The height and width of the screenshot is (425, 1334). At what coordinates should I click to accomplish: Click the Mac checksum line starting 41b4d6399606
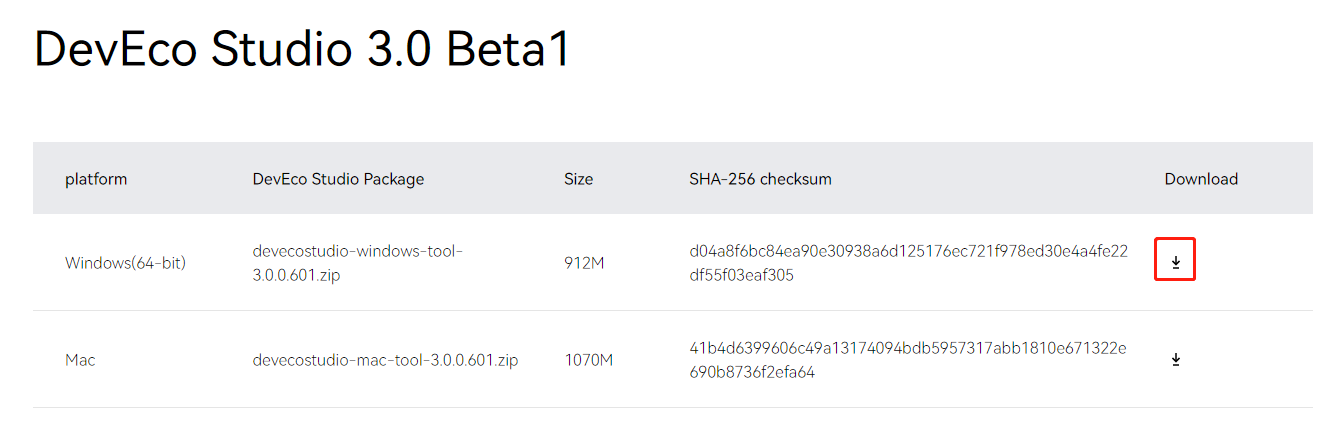(x=908, y=348)
